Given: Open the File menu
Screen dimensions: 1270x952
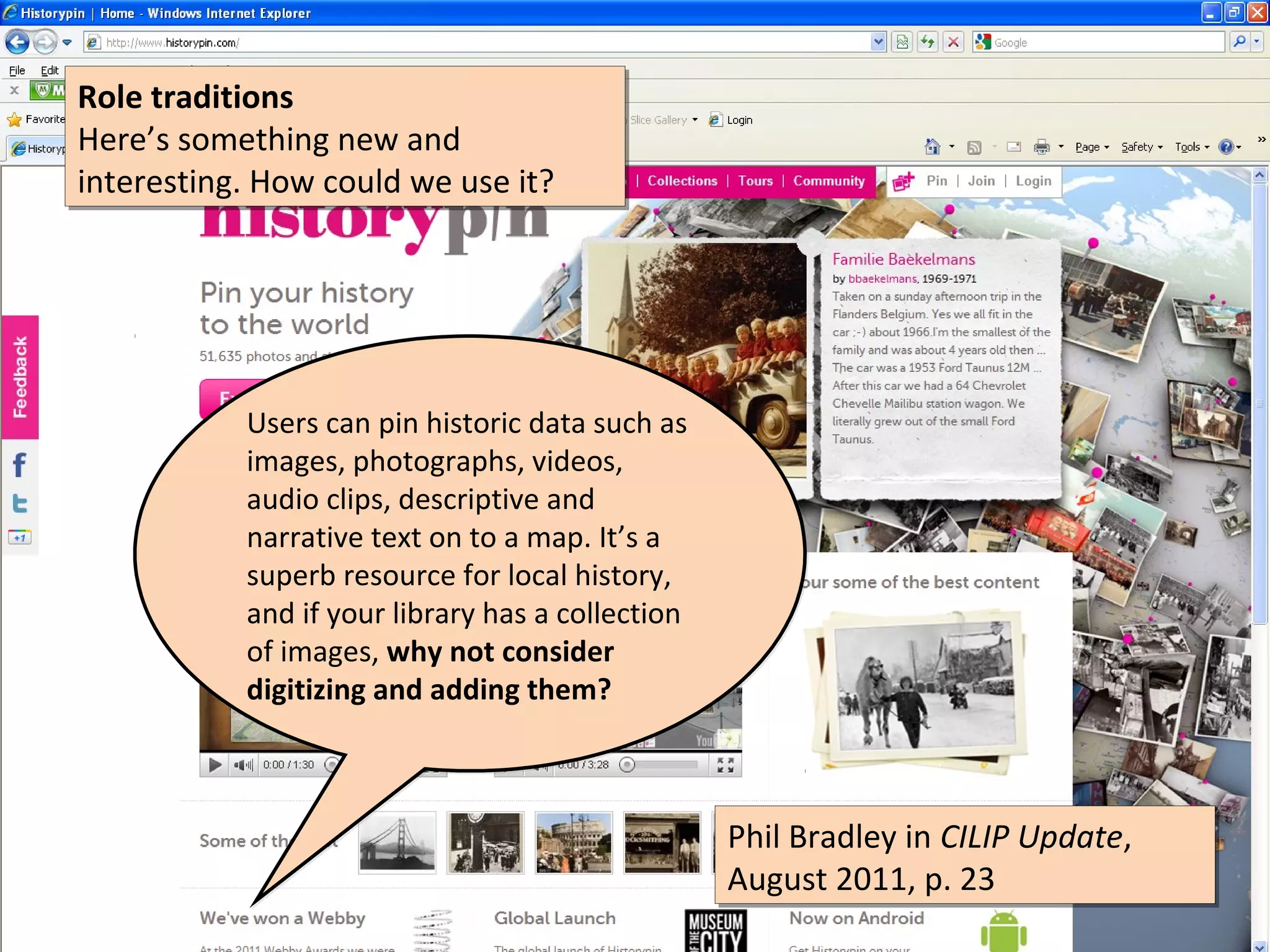Looking at the screenshot, I should click(x=17, y=70).
